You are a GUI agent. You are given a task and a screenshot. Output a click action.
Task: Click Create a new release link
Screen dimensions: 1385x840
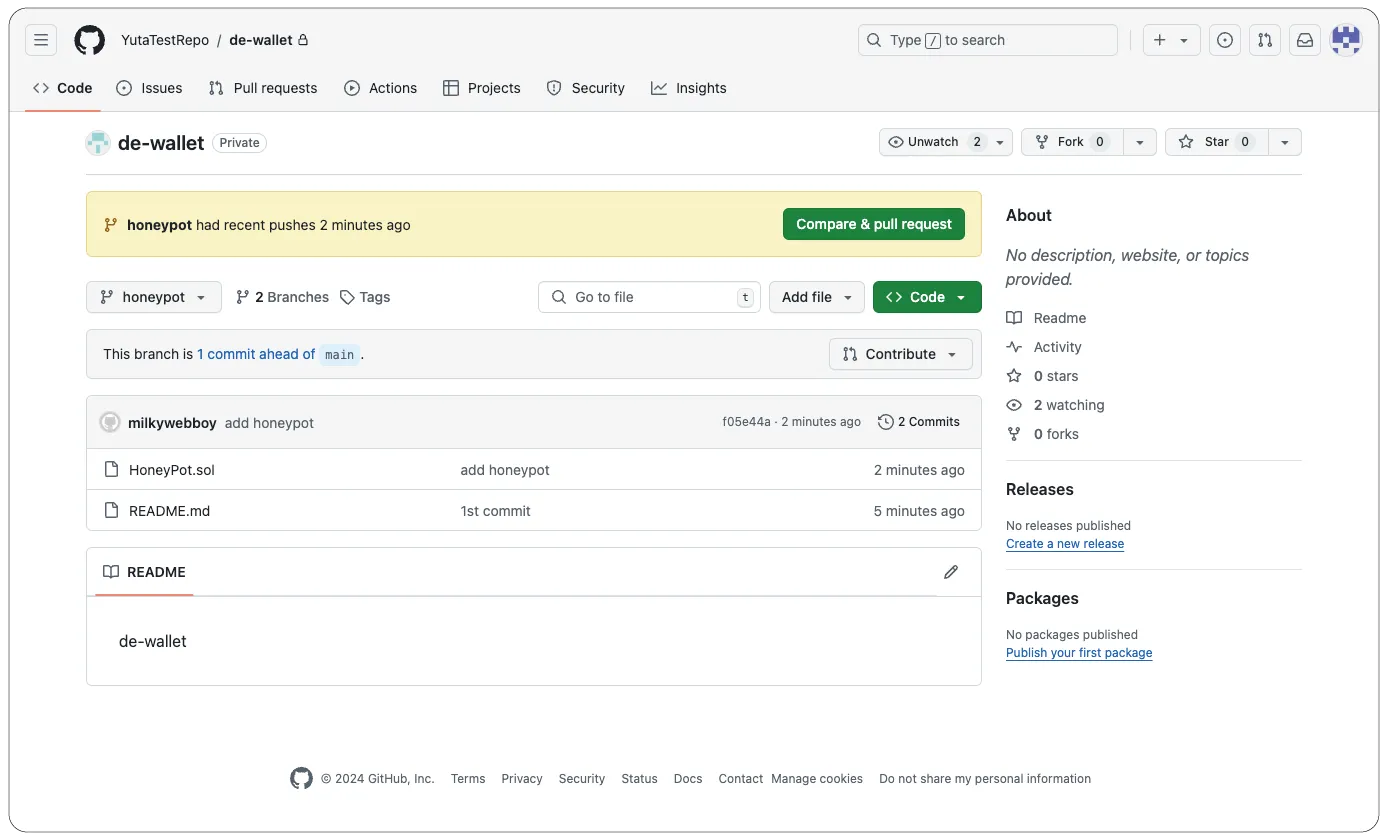click(x=1065, y=544)
